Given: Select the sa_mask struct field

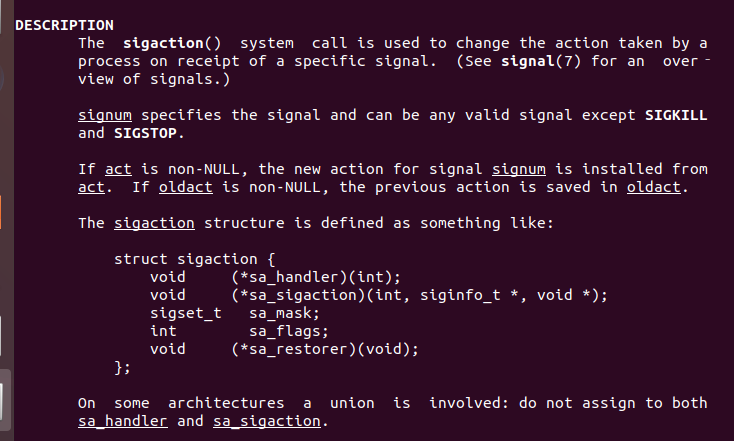Looking at the screenshot, I should click(x=285, y=313).
